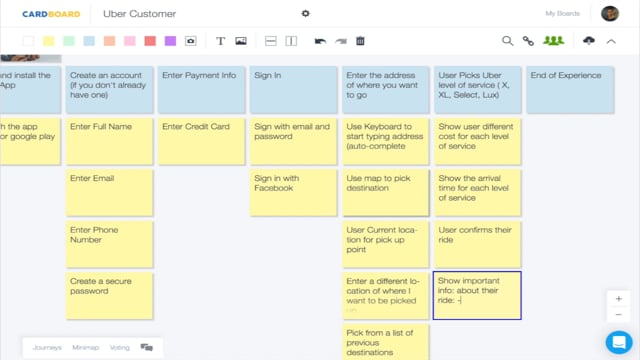Choose the yellow card color swatch
Viewport: 640px width, 360px height.
[x=49, y=41]
